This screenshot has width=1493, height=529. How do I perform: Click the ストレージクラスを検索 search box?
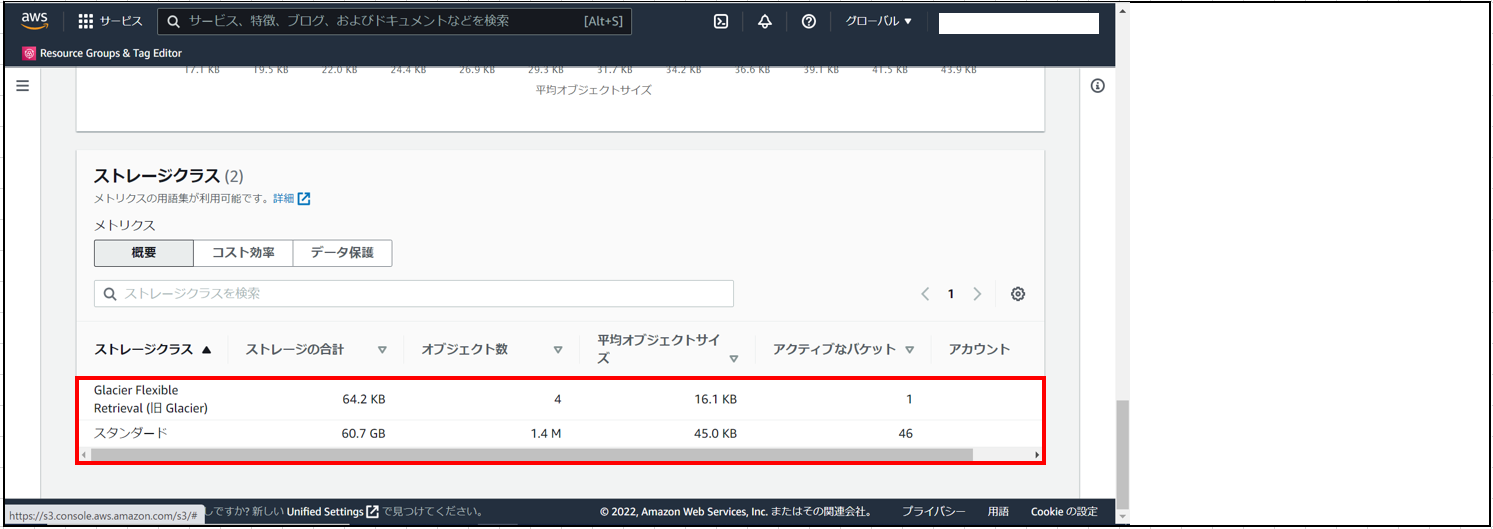[414, 294]
